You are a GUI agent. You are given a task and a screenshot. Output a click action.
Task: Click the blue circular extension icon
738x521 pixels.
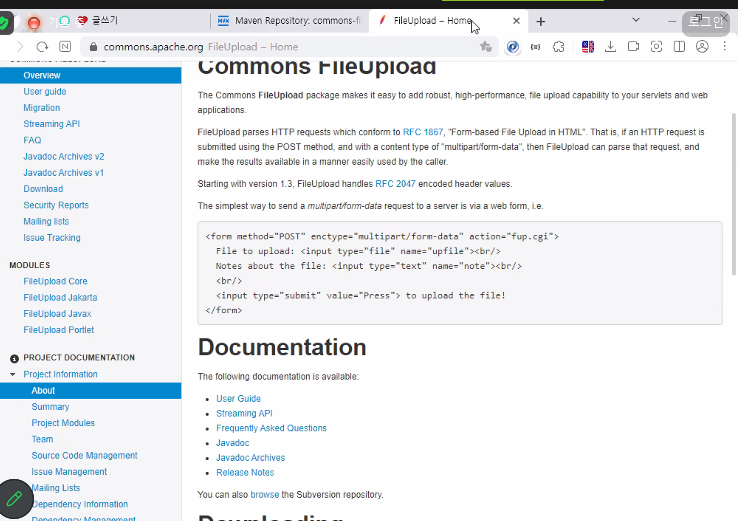[513, 47]
